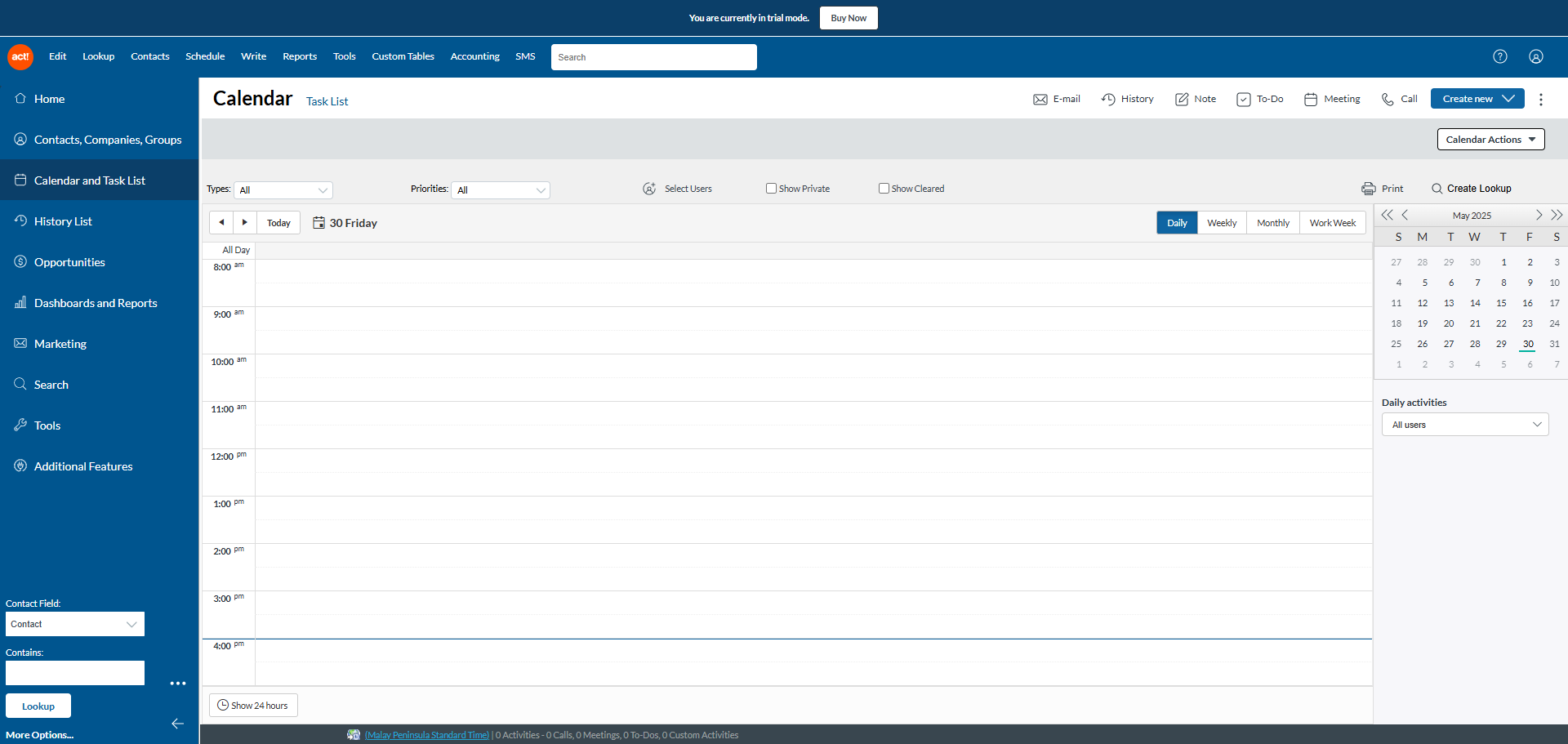The image size is (1568, 744).
Task: Enable the Show Private checkbox
Action: click(x=771, y=189)
